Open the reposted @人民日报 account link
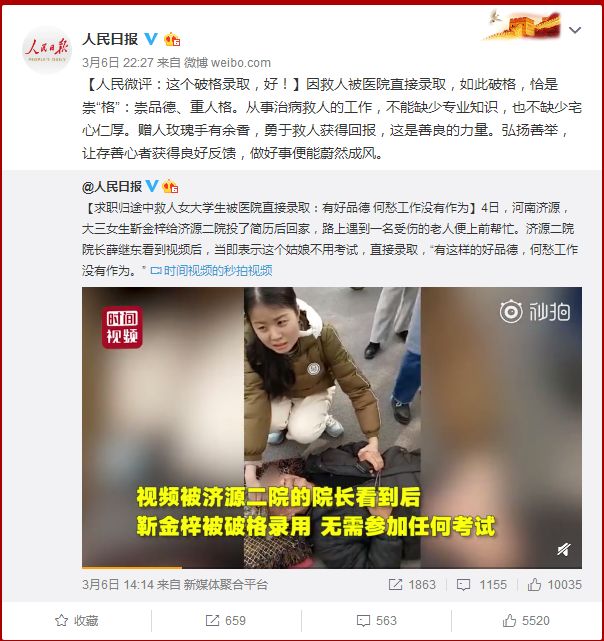This screenshot has height=641, width=604. 112,187
